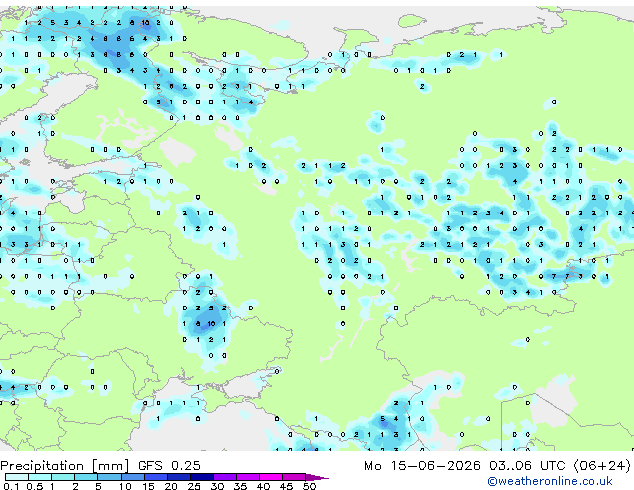Click the 35–40 mm legend swatch
The height and width of the screenshot is (490, 634).
tap(247, 477)
